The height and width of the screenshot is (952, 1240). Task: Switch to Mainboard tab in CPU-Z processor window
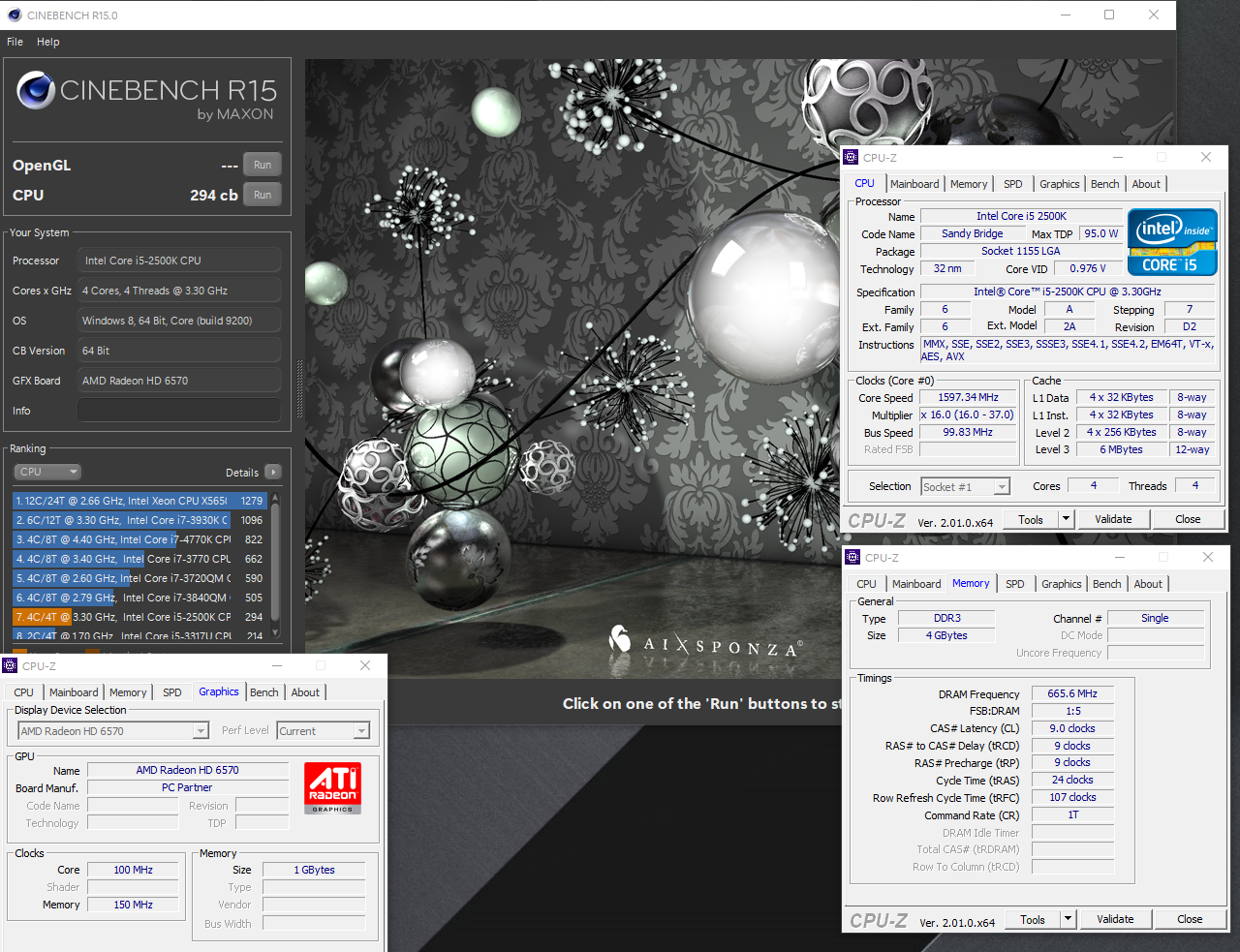(914, 184)
